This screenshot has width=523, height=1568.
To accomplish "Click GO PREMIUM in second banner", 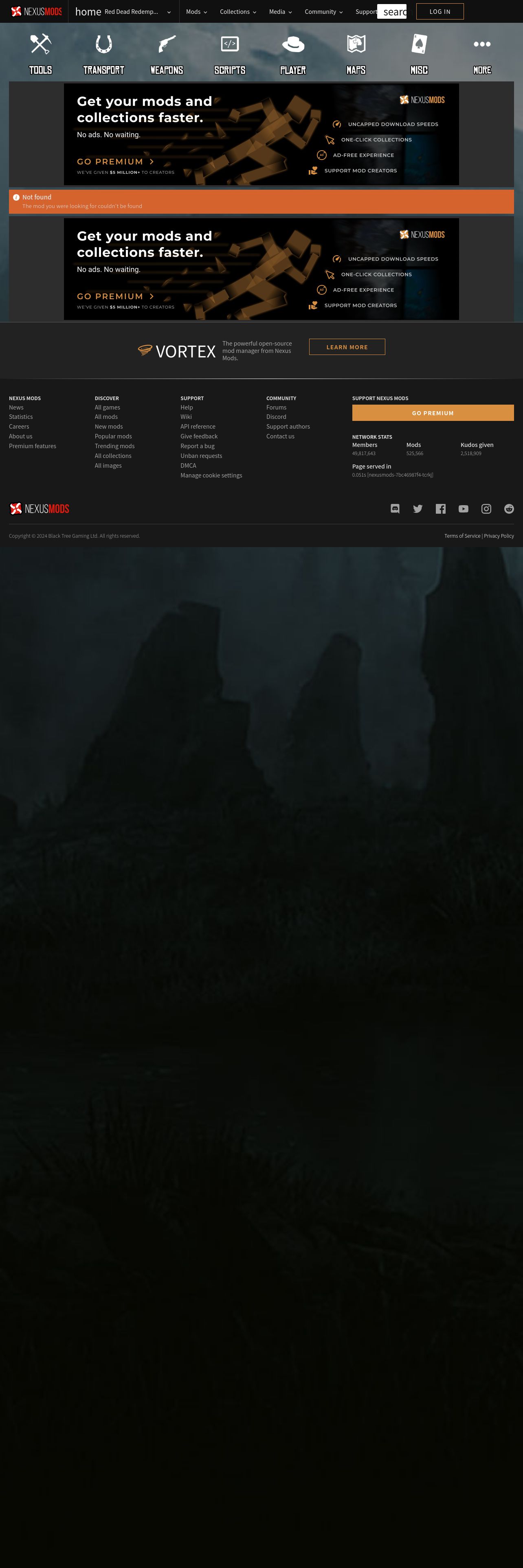I will pyautogui.click(x=116, y=296).
